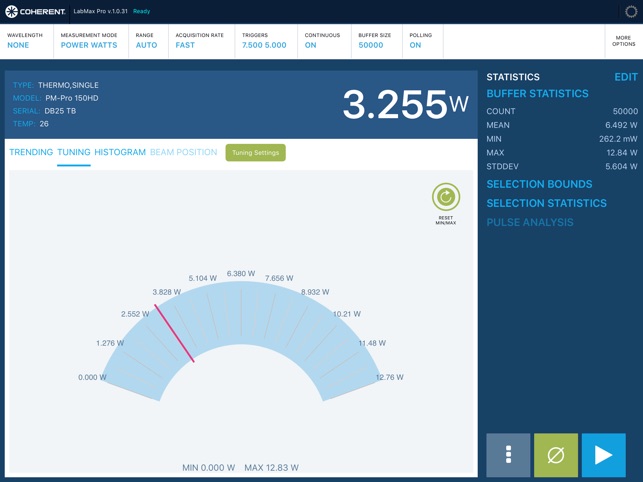
Task: Switch to the Trending tab
Action: pyautogui.click(x=31, y=152)
